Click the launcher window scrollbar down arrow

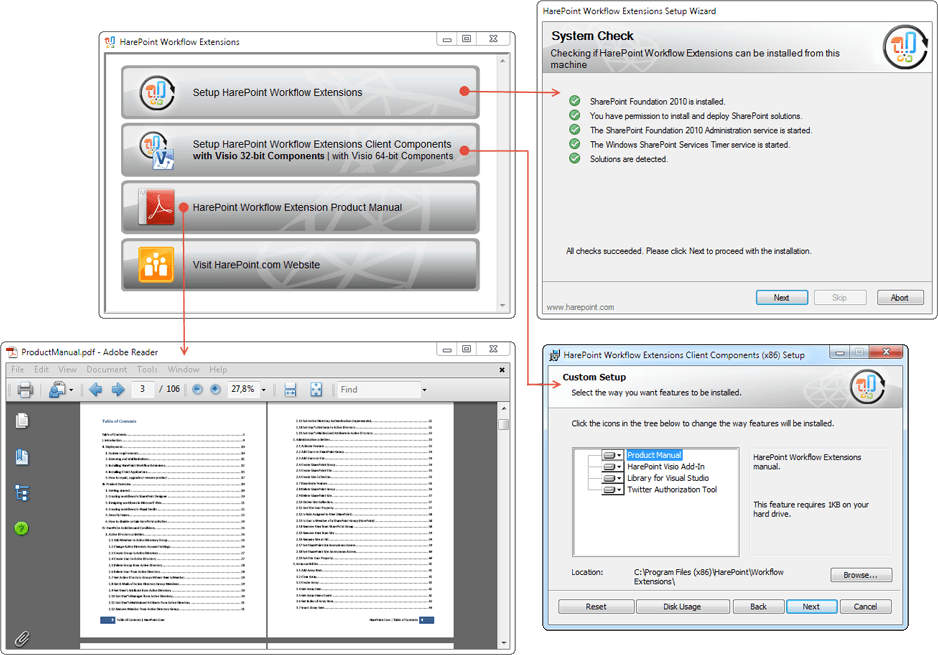pos(502,306)
